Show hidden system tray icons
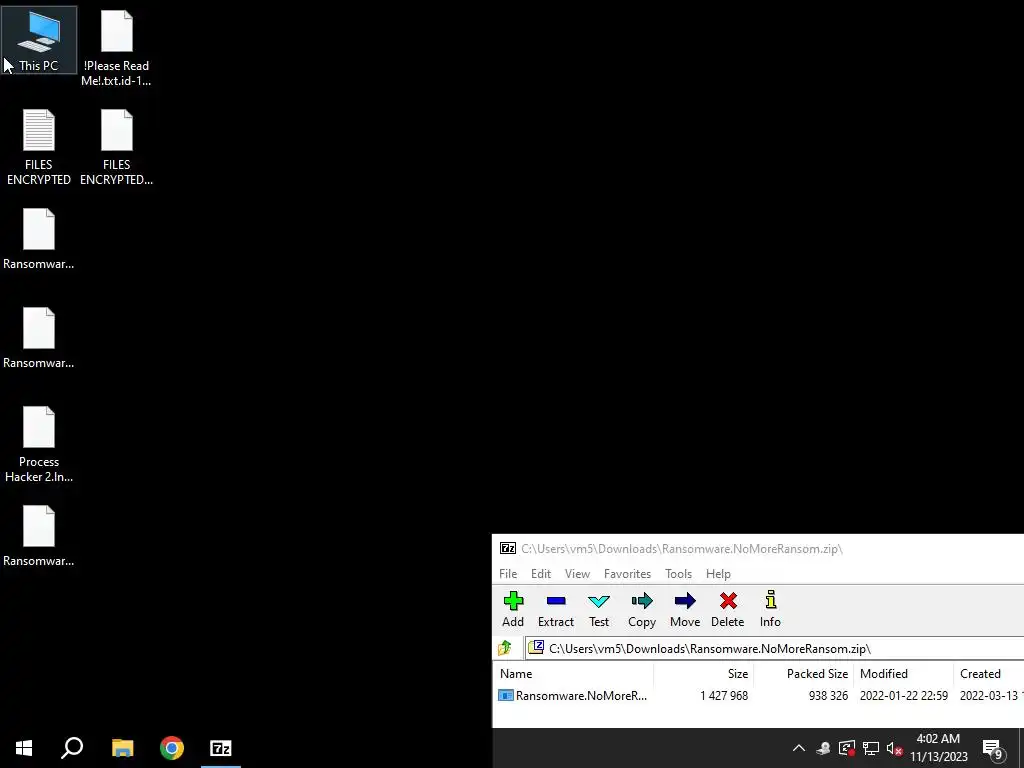The height and width of the screenshot is (768, 1024). tap(799, 748)
